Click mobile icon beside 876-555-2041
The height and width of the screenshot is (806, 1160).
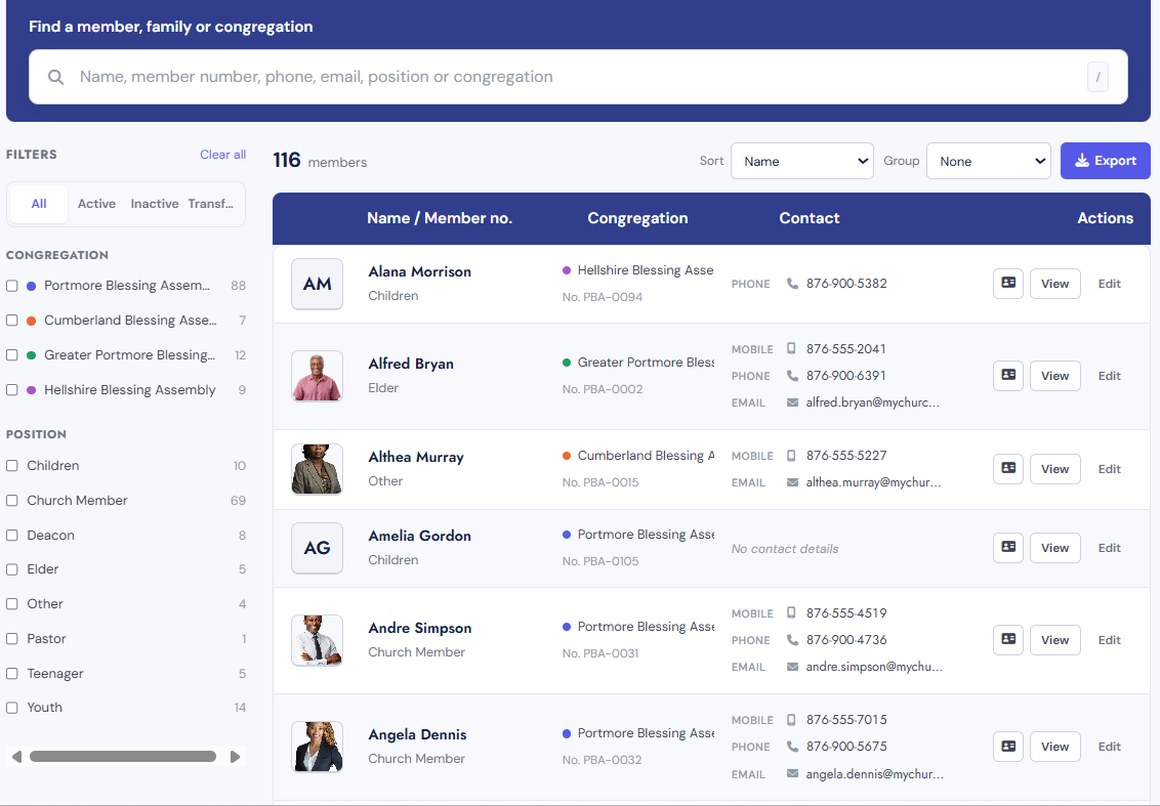(x=792, y=349)
